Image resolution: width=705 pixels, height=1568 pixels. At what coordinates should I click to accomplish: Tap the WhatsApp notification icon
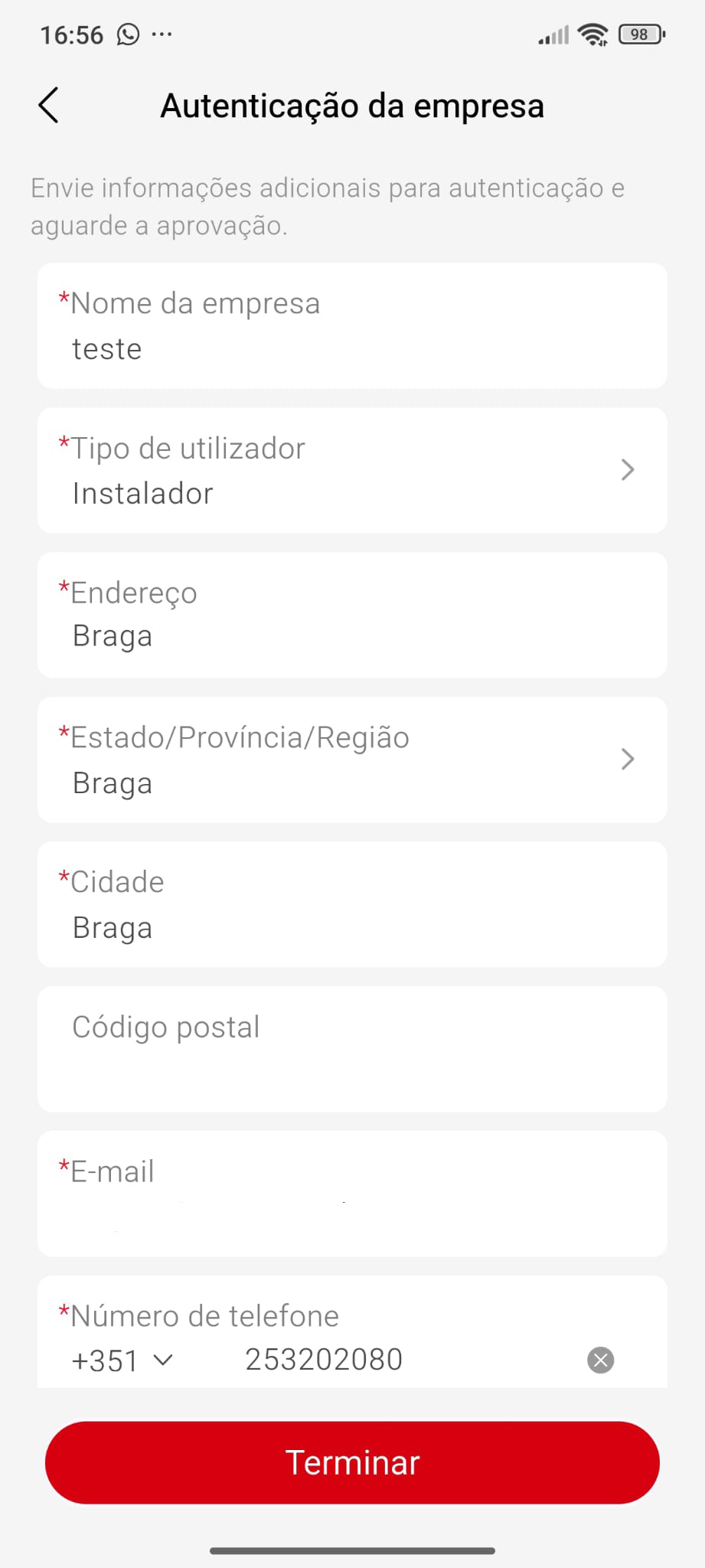[x=128, y=34]
